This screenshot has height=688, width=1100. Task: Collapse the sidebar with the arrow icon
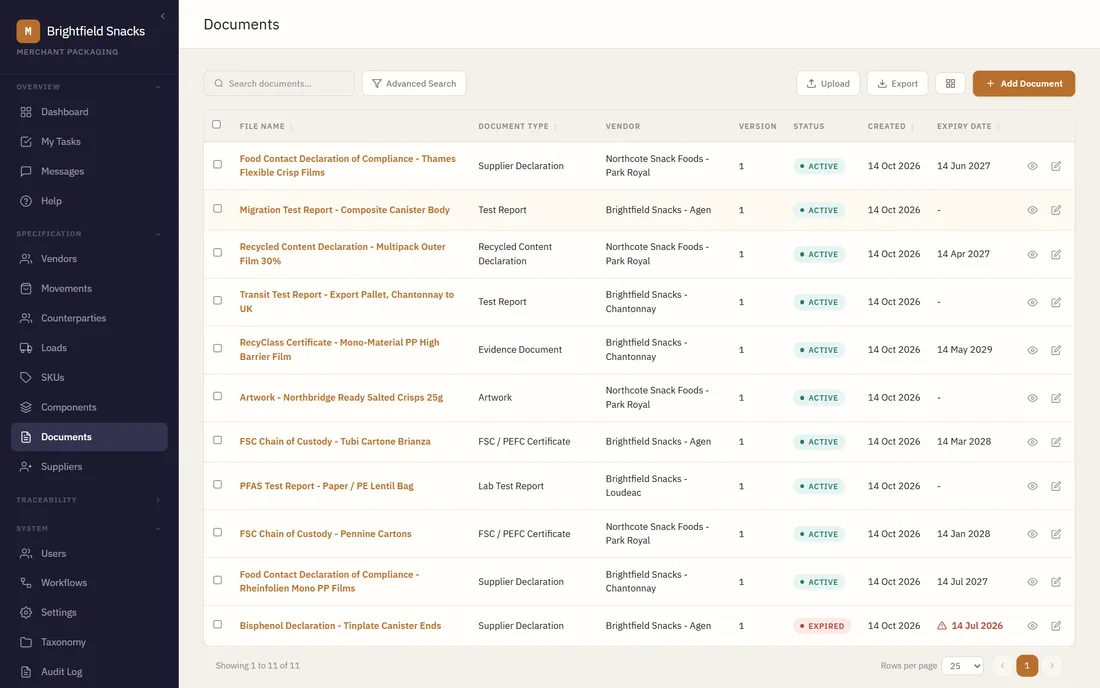pyautogui.click(x=163, y=16)
